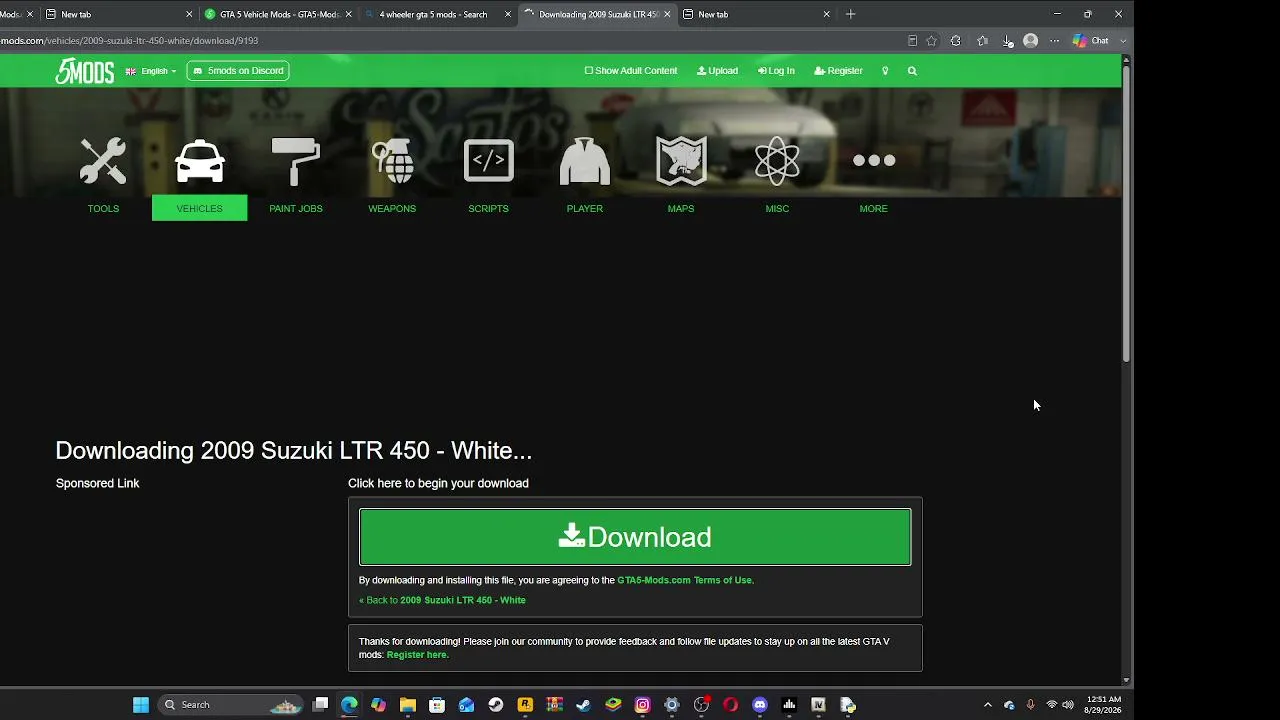This screenshot has width=1280, height=720.
Task: Launch Rockstar Games Launcher from taskbar
Action: [525, 705]
